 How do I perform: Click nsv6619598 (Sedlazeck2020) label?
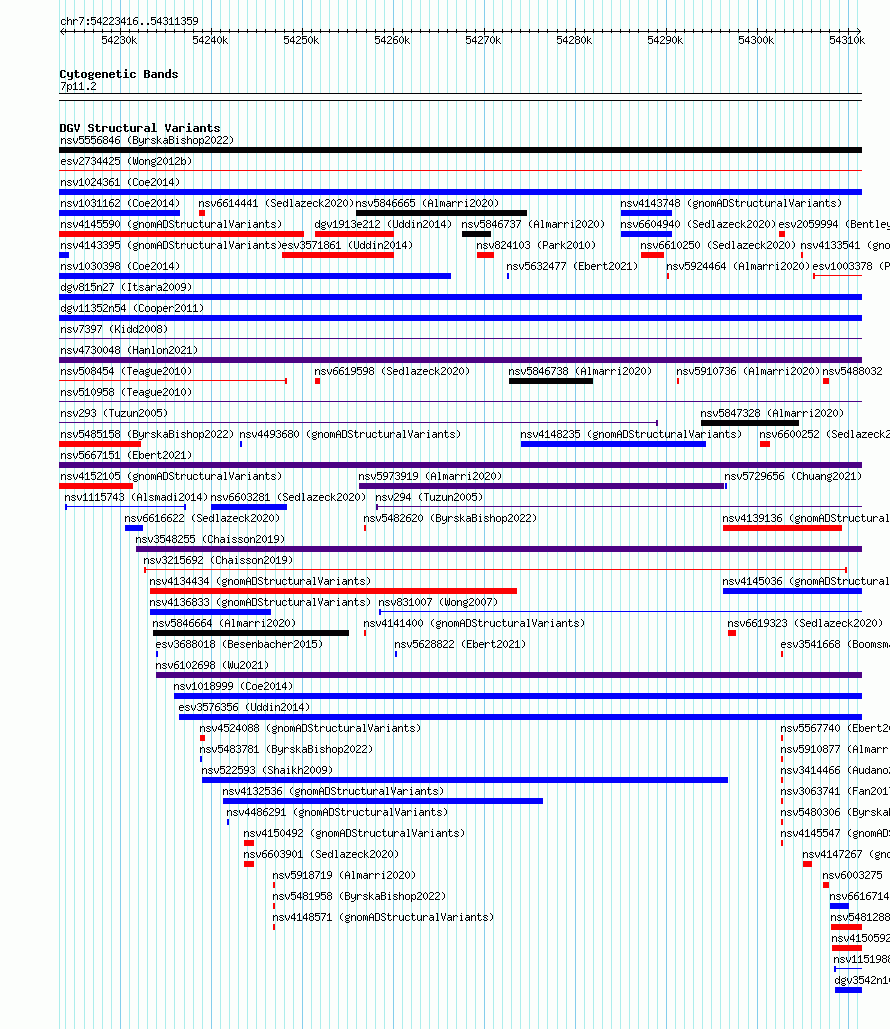pyautogui.click(x=392, y=371)
